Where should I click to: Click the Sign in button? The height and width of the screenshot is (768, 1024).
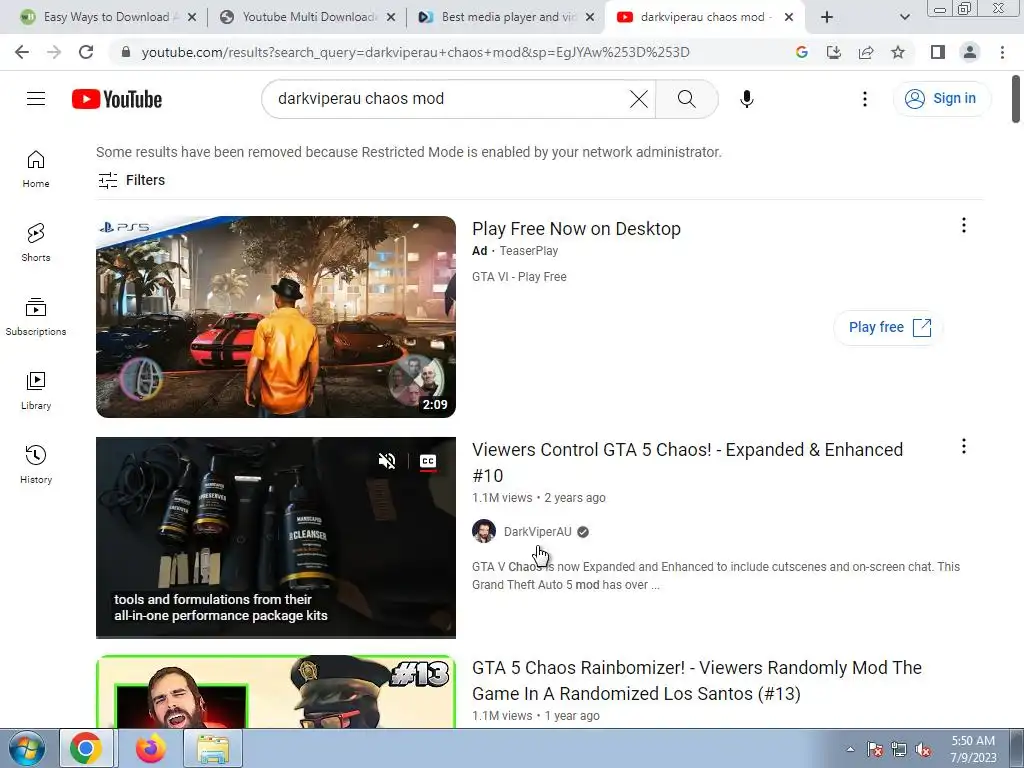941,99
